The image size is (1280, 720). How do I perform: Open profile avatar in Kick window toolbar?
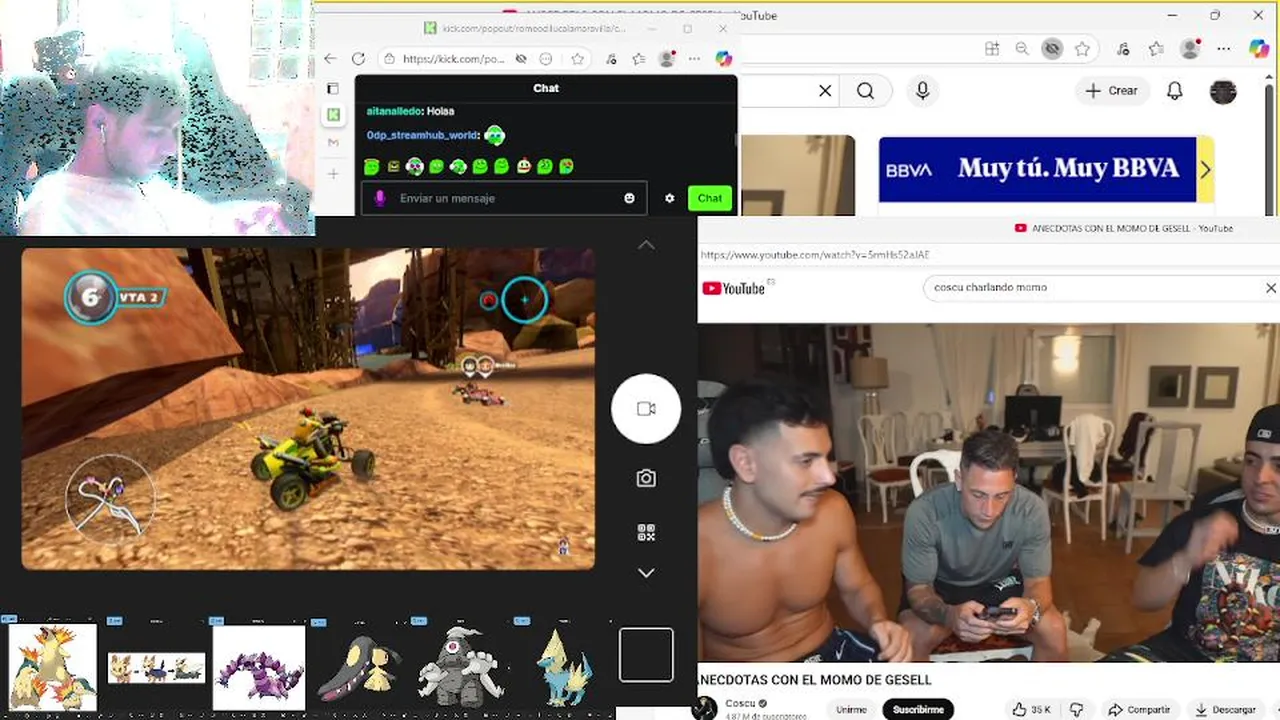(667, 59)
